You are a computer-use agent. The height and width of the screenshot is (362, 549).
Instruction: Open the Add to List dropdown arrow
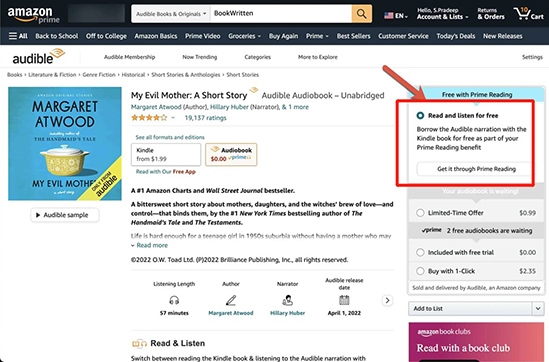538,308
